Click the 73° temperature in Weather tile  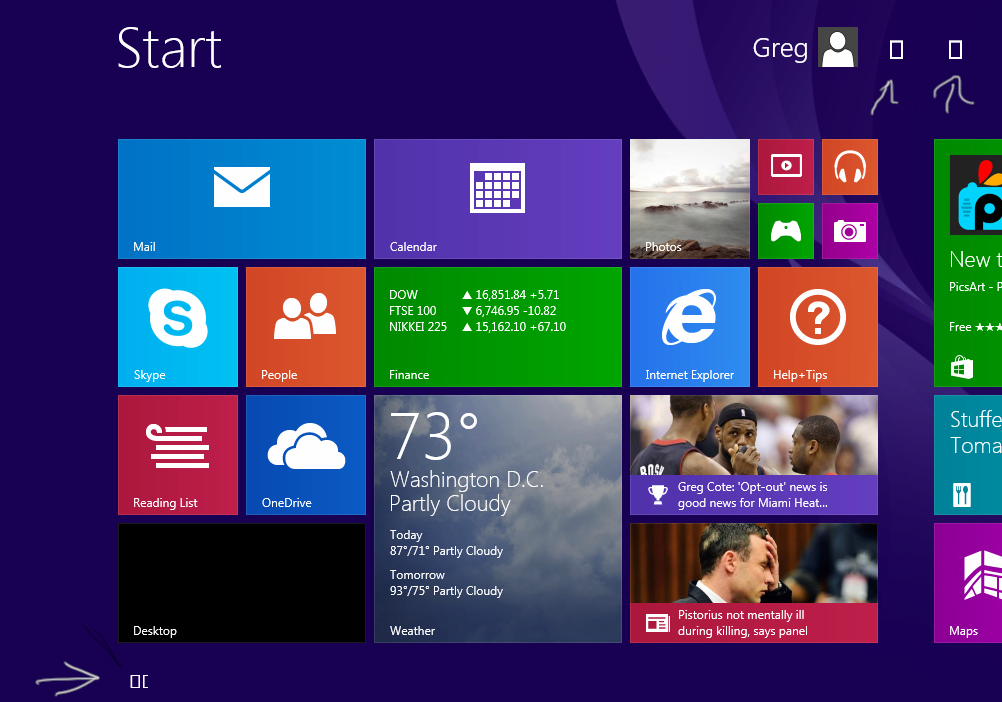[x=434, y=436]
